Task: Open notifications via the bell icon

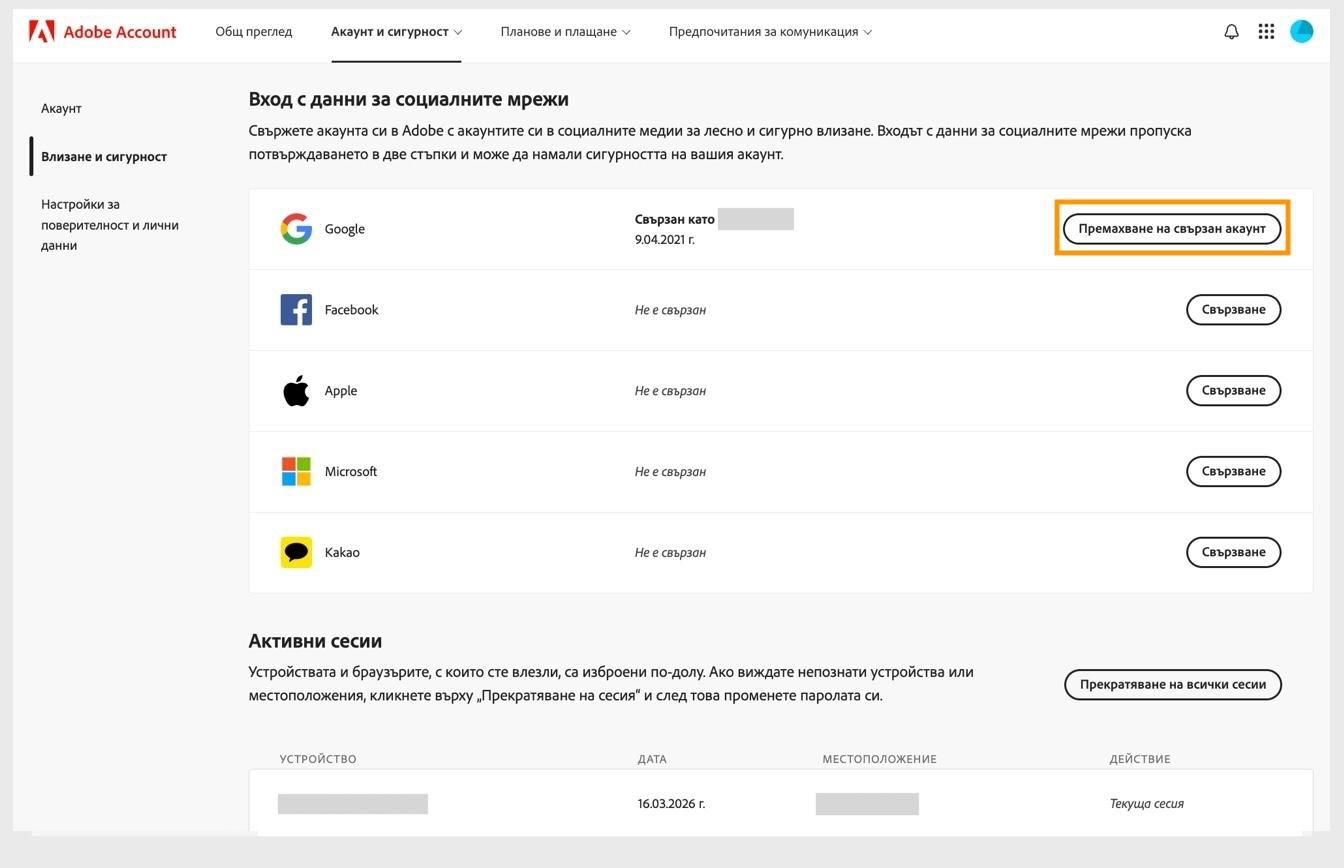Action: (1230, 31)
